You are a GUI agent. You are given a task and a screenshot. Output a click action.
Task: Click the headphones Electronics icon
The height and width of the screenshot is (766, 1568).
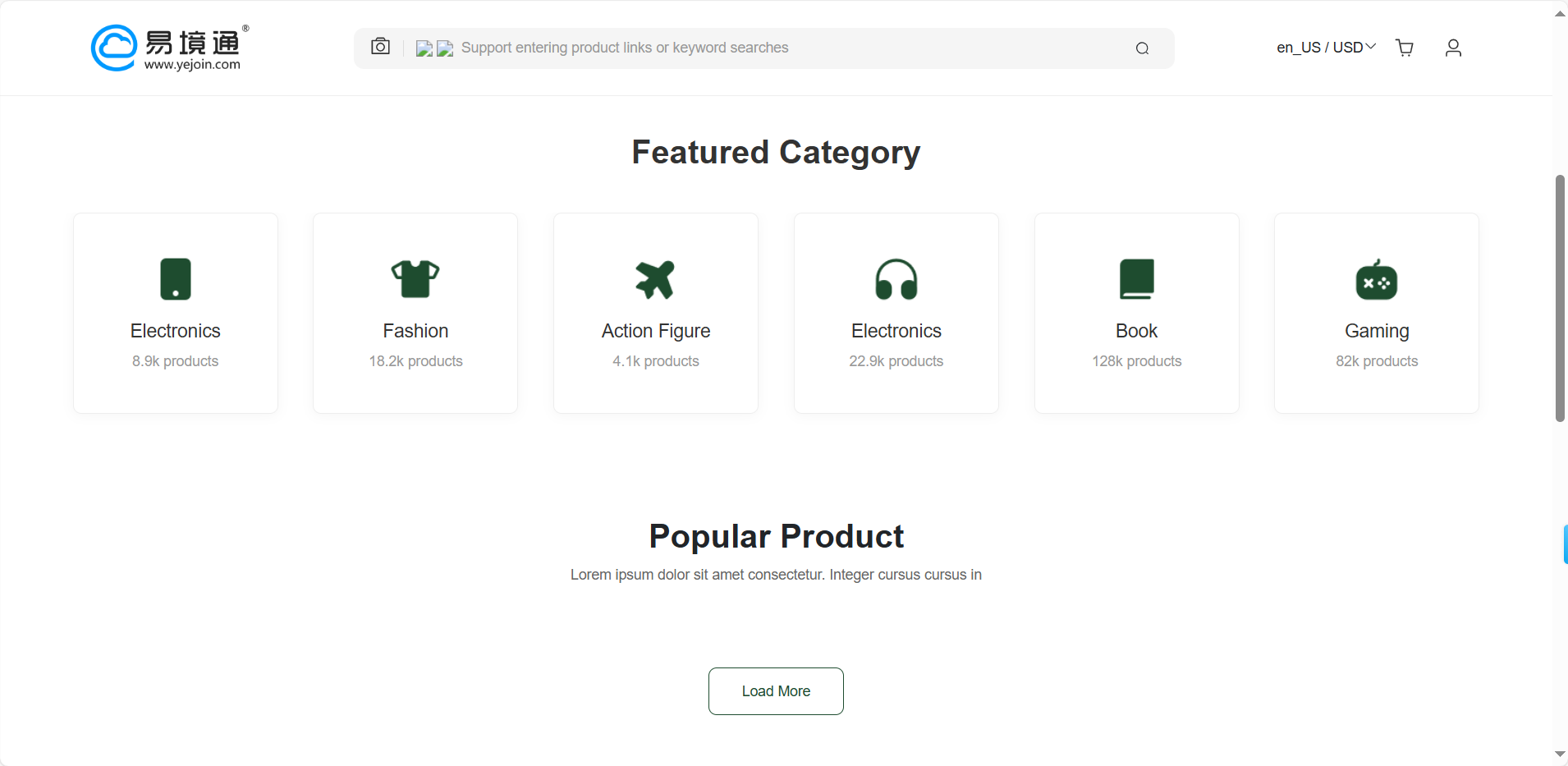pos(896,279)
